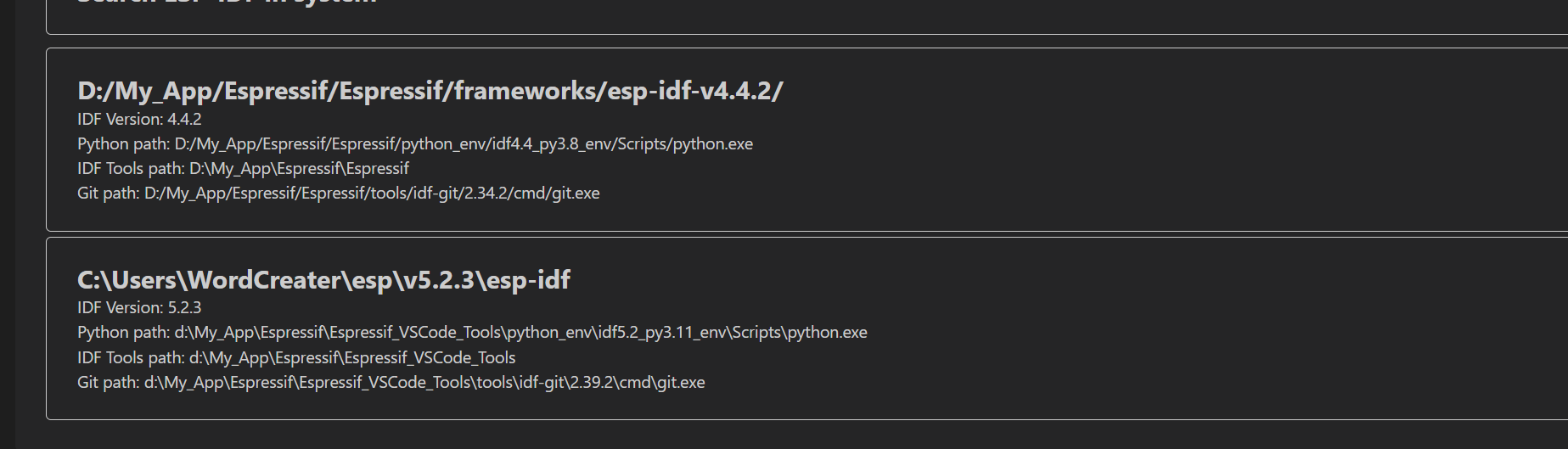This screenshot has width=1568, height=449.
Task: Click 'Python path:' label in the 4.4.2 card
Action: 123,143
